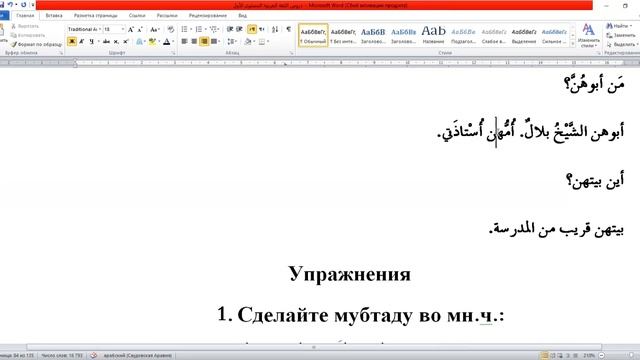Switch to the Разметка страницы tab
This screenshot has width=640, height=360.
tap(96, 16)
